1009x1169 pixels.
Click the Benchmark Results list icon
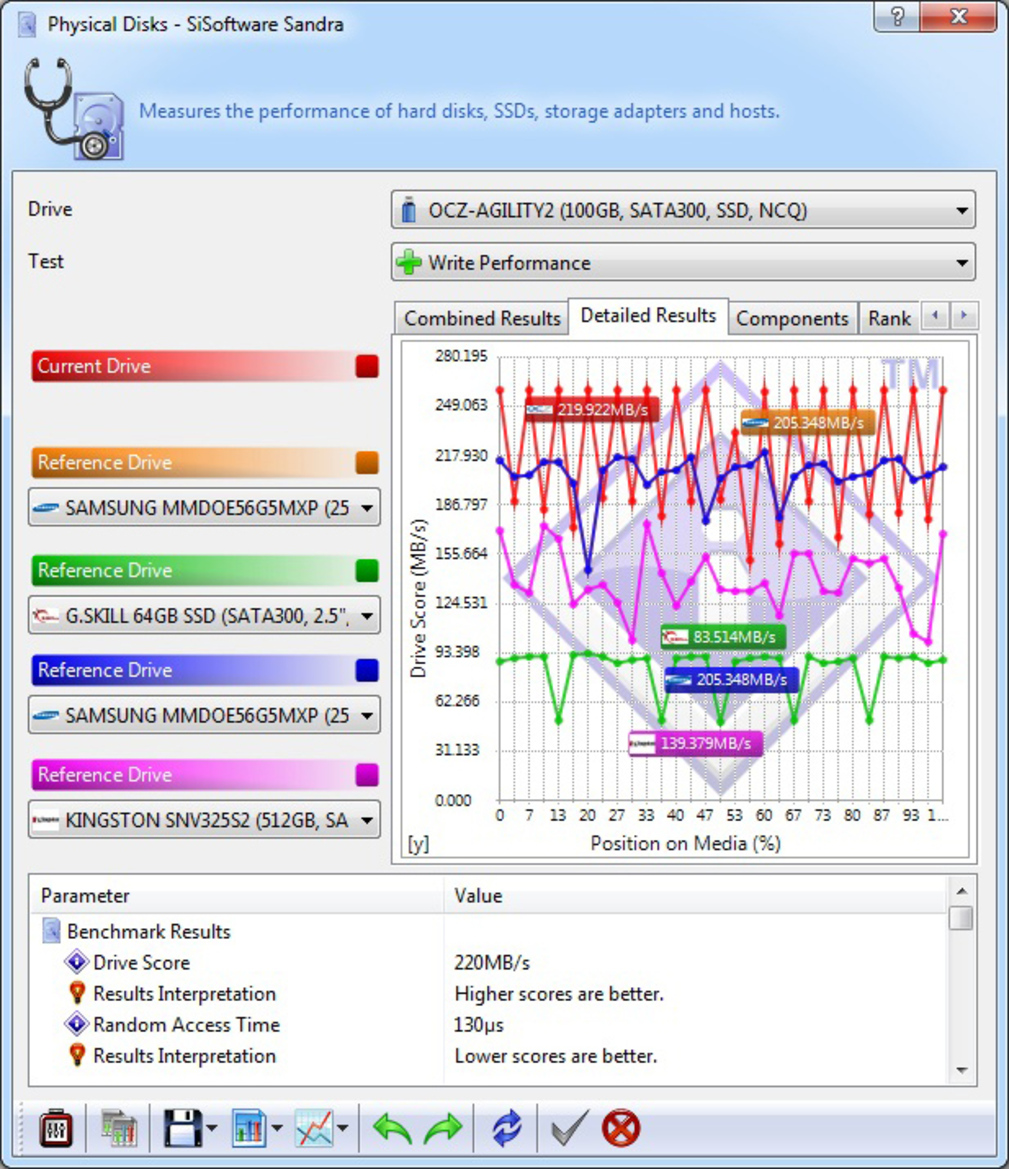pyautogui.click(x=51, y=930)
